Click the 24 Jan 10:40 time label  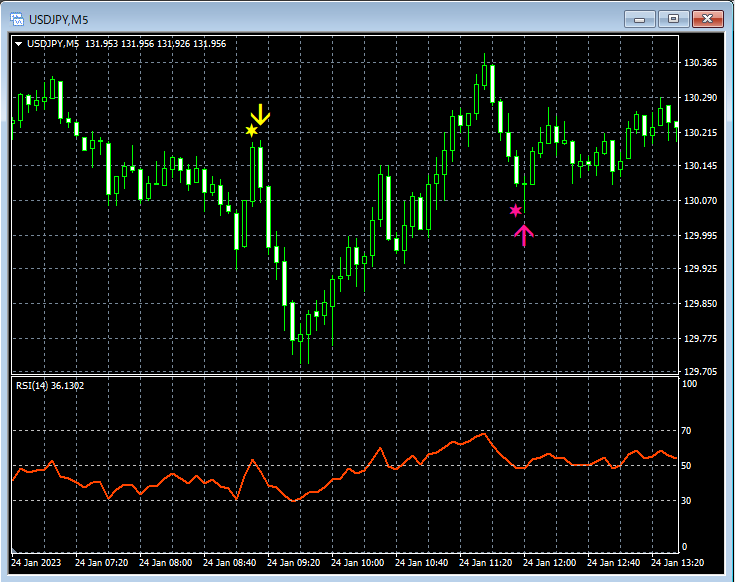[x=421, y=562]
